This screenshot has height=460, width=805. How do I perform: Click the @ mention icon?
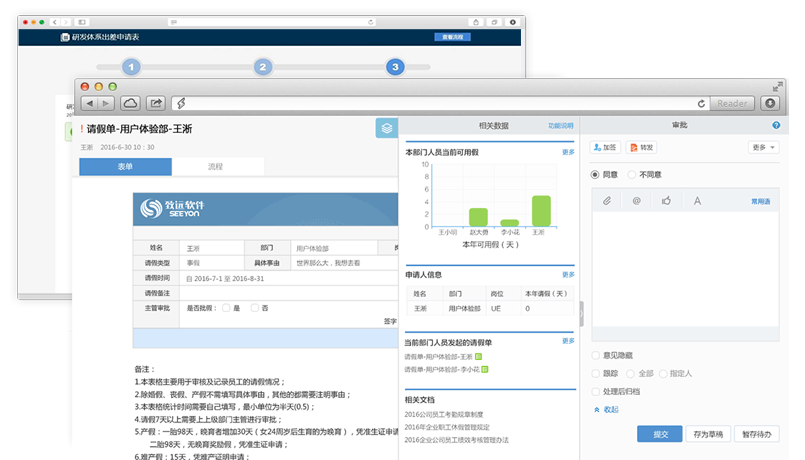(636, 201)
